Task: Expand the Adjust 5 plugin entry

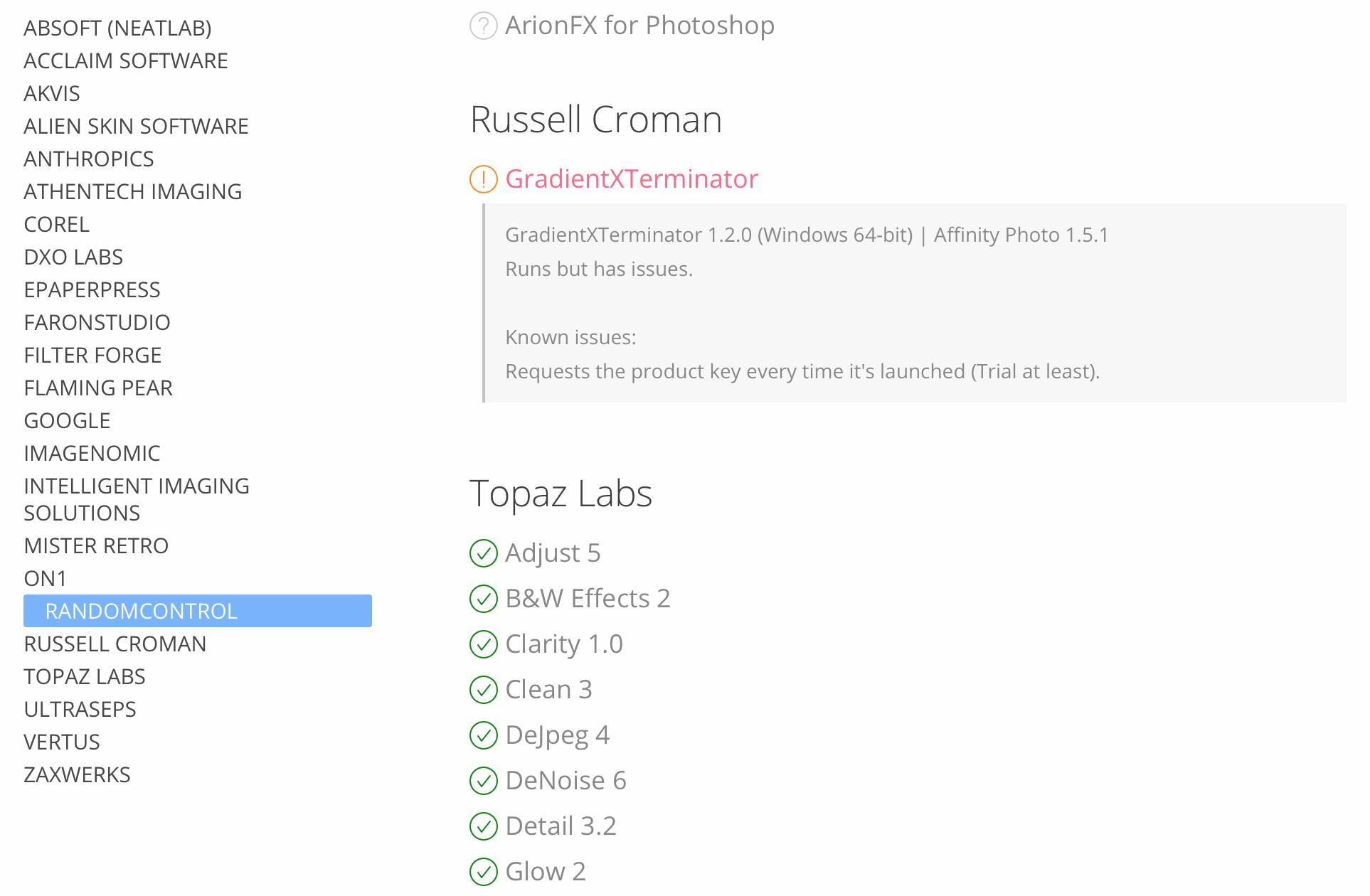Action: (553, 553)
